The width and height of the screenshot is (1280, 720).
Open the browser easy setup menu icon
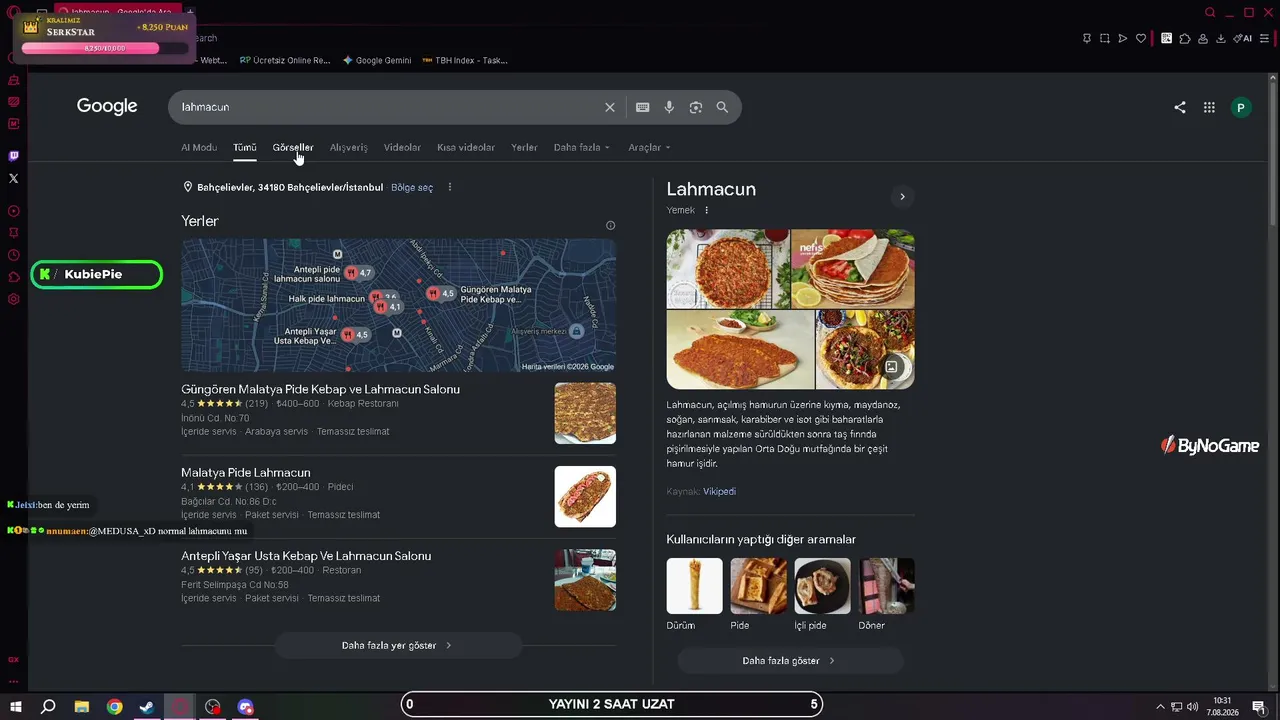click(x=1264, y=38)
